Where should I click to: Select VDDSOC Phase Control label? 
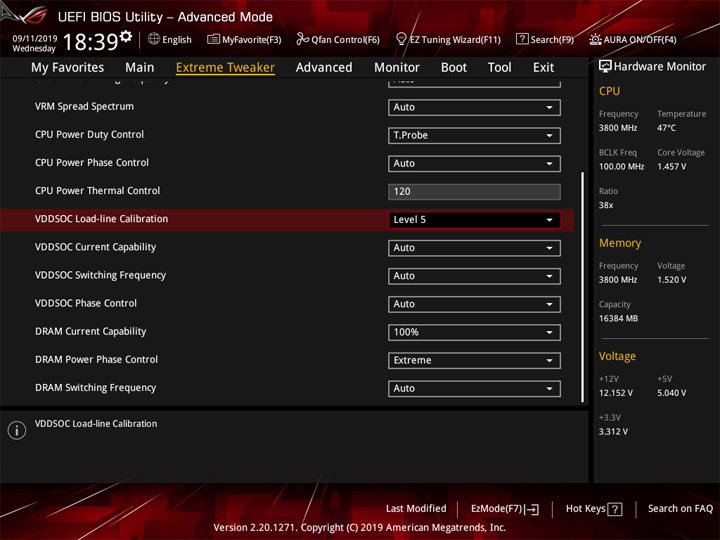click(86, 304)
